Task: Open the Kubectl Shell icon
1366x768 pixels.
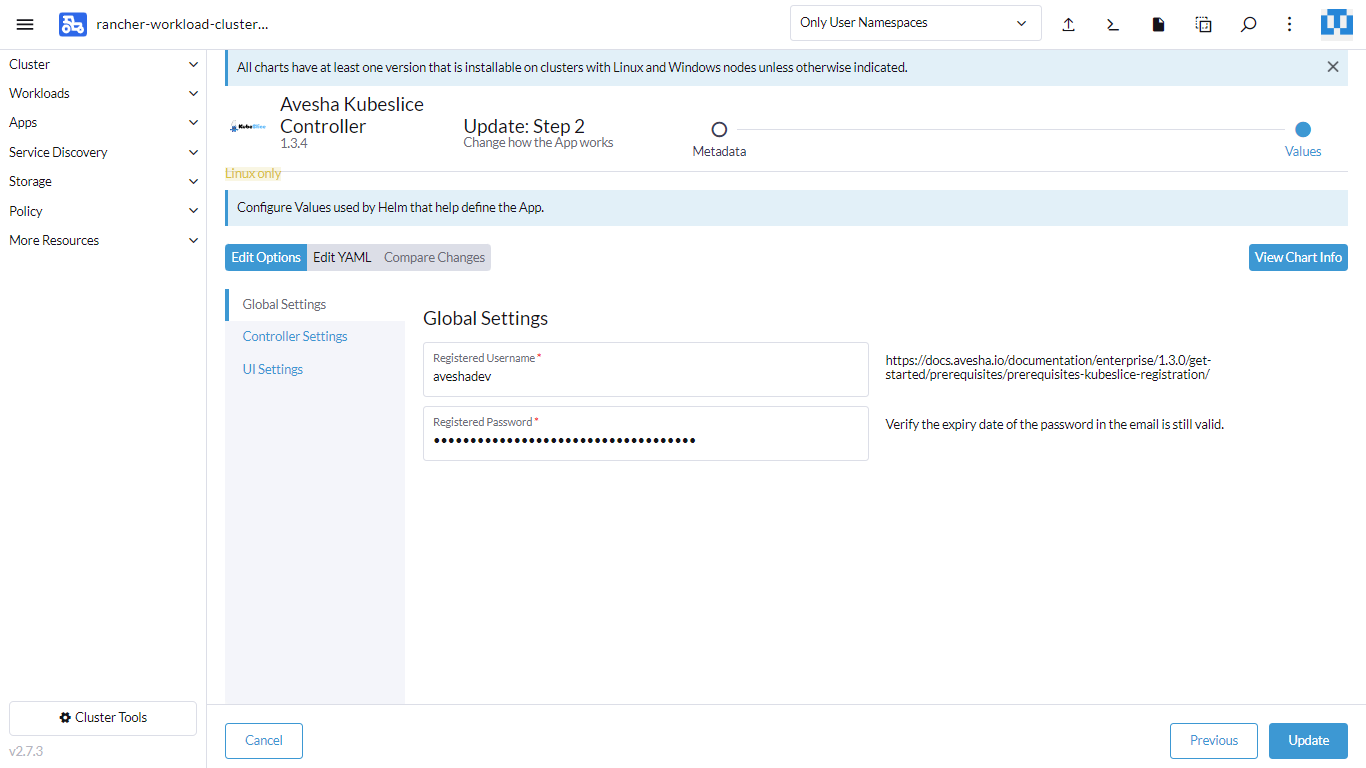Action: (1113, 24)
